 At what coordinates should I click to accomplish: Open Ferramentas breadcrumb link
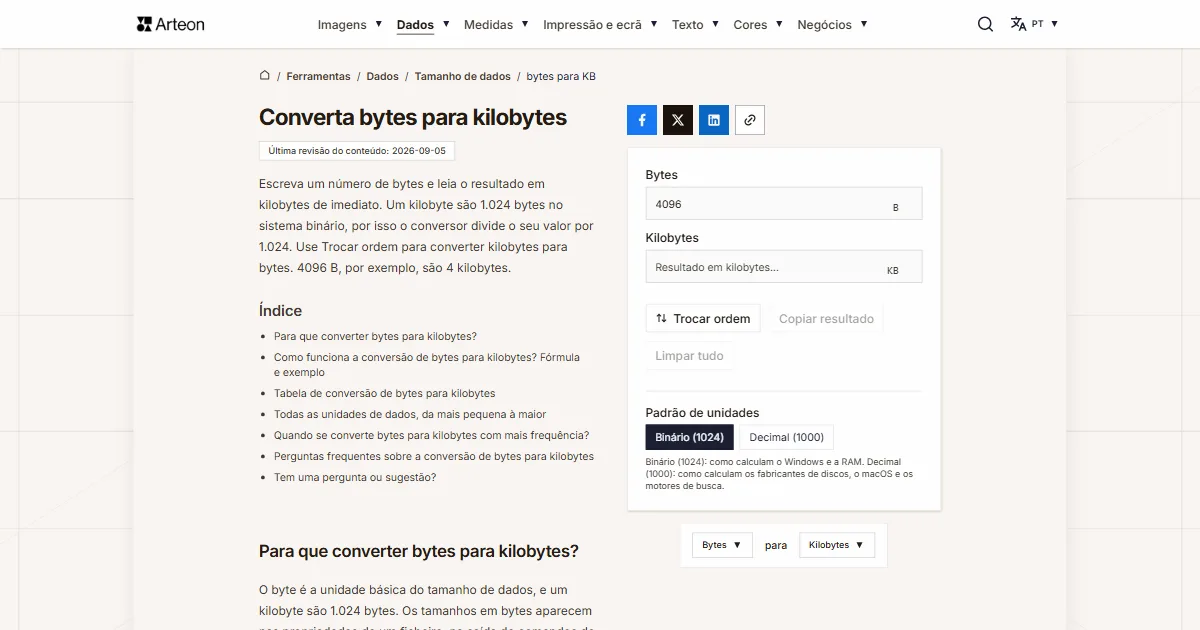[318, 76]
